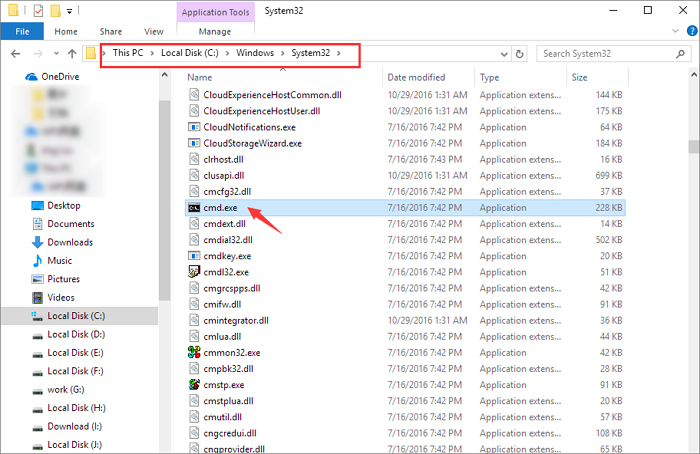
Task: Select the cmd.exe file icon
Action: coord(195,208)
